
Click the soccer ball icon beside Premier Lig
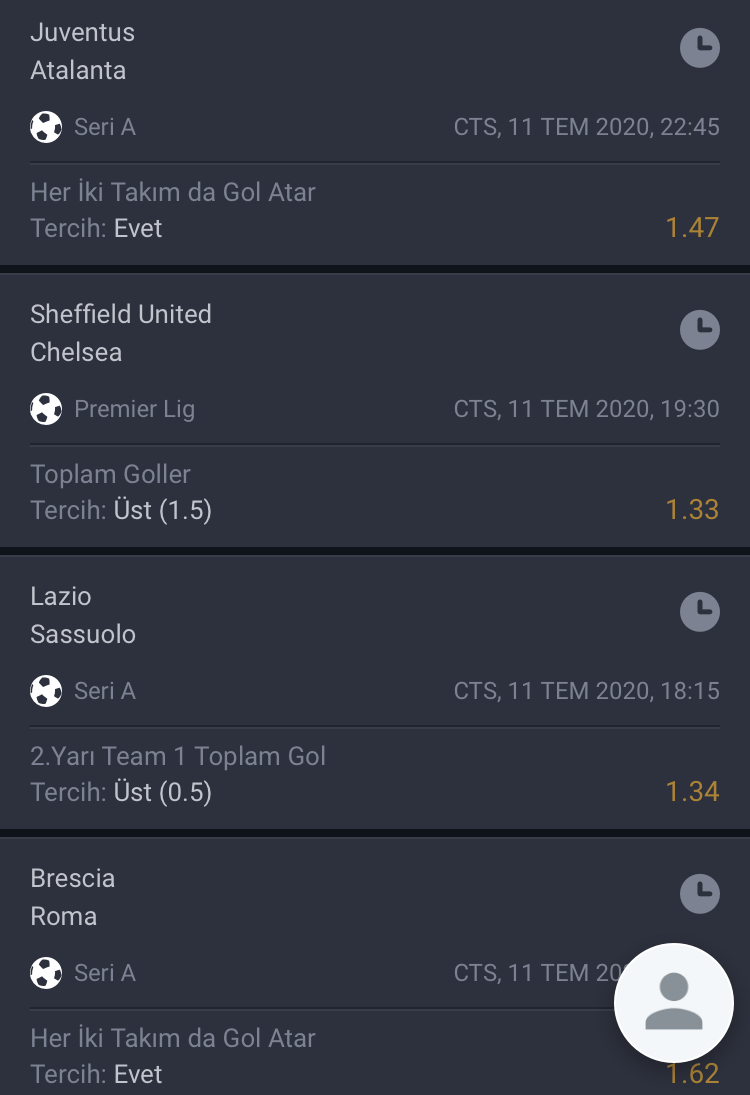pos(46,409)
